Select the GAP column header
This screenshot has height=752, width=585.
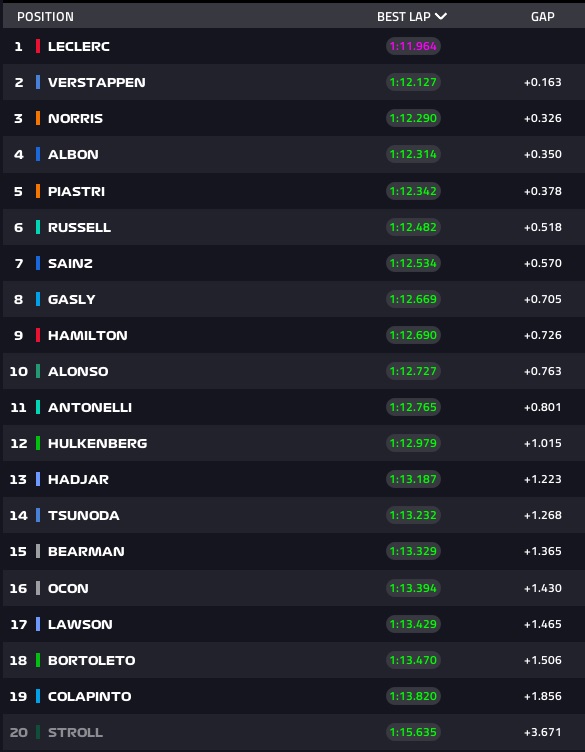542,17
